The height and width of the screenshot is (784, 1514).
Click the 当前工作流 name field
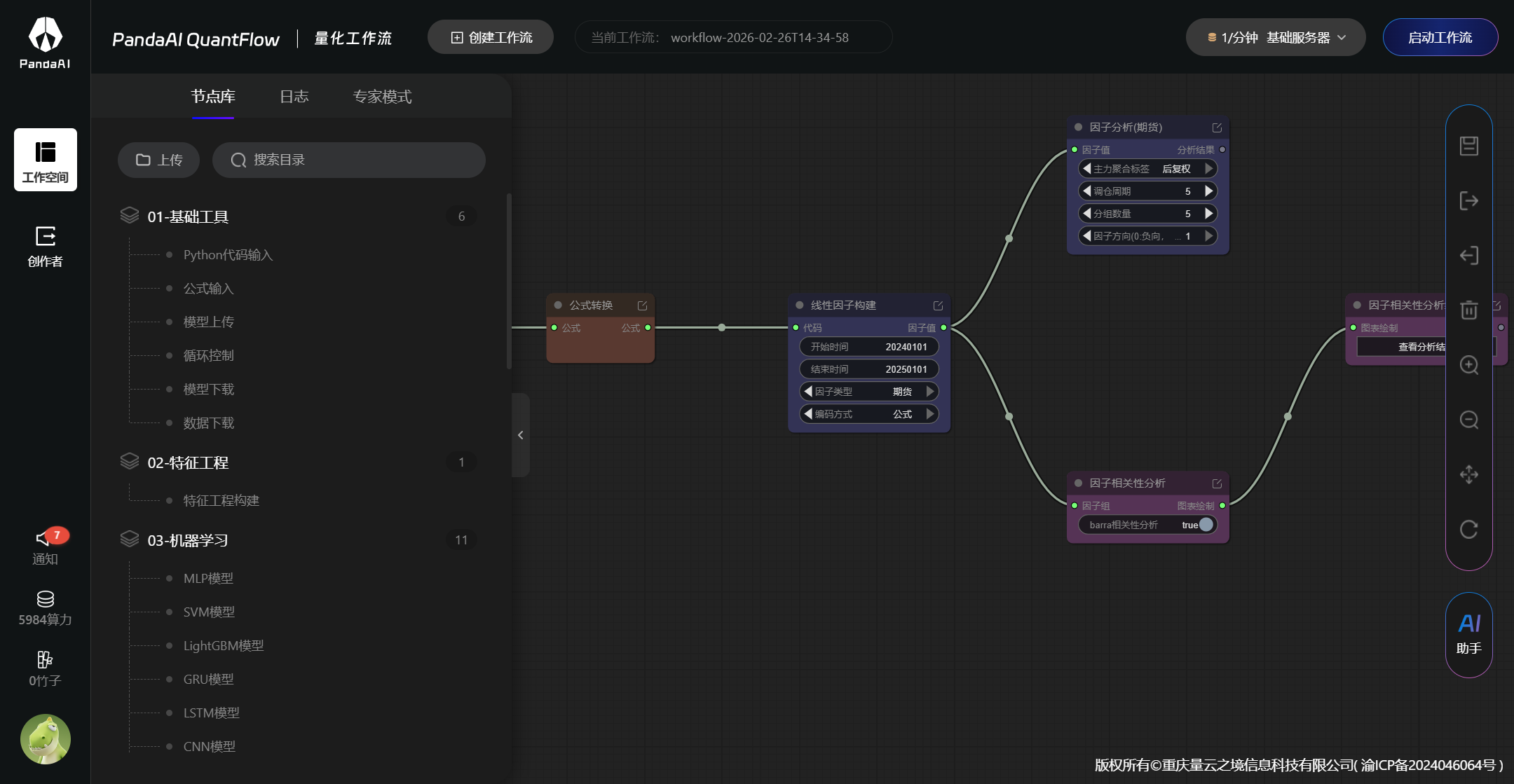click(733, 37)
